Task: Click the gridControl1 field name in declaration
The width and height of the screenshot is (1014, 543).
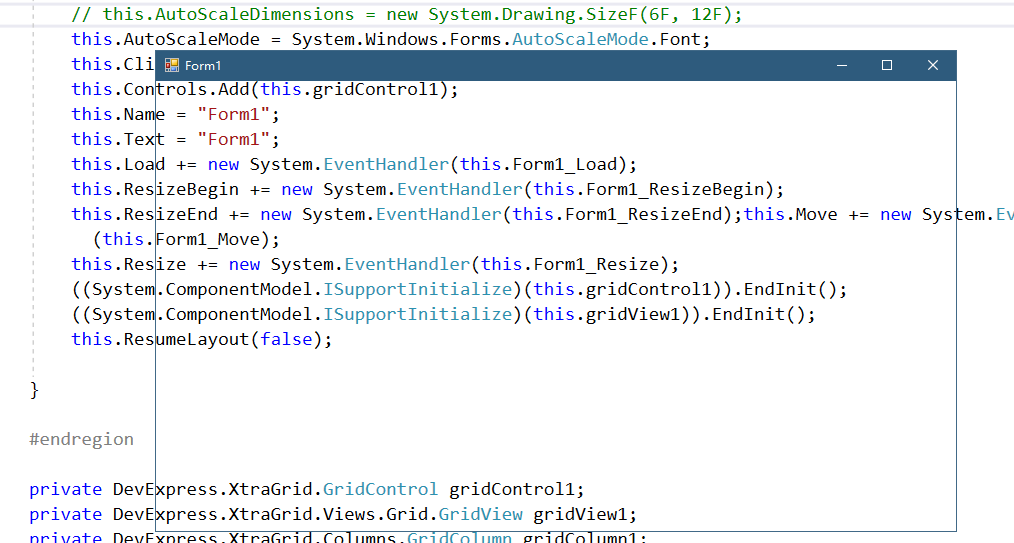Action: coord(516,489)
